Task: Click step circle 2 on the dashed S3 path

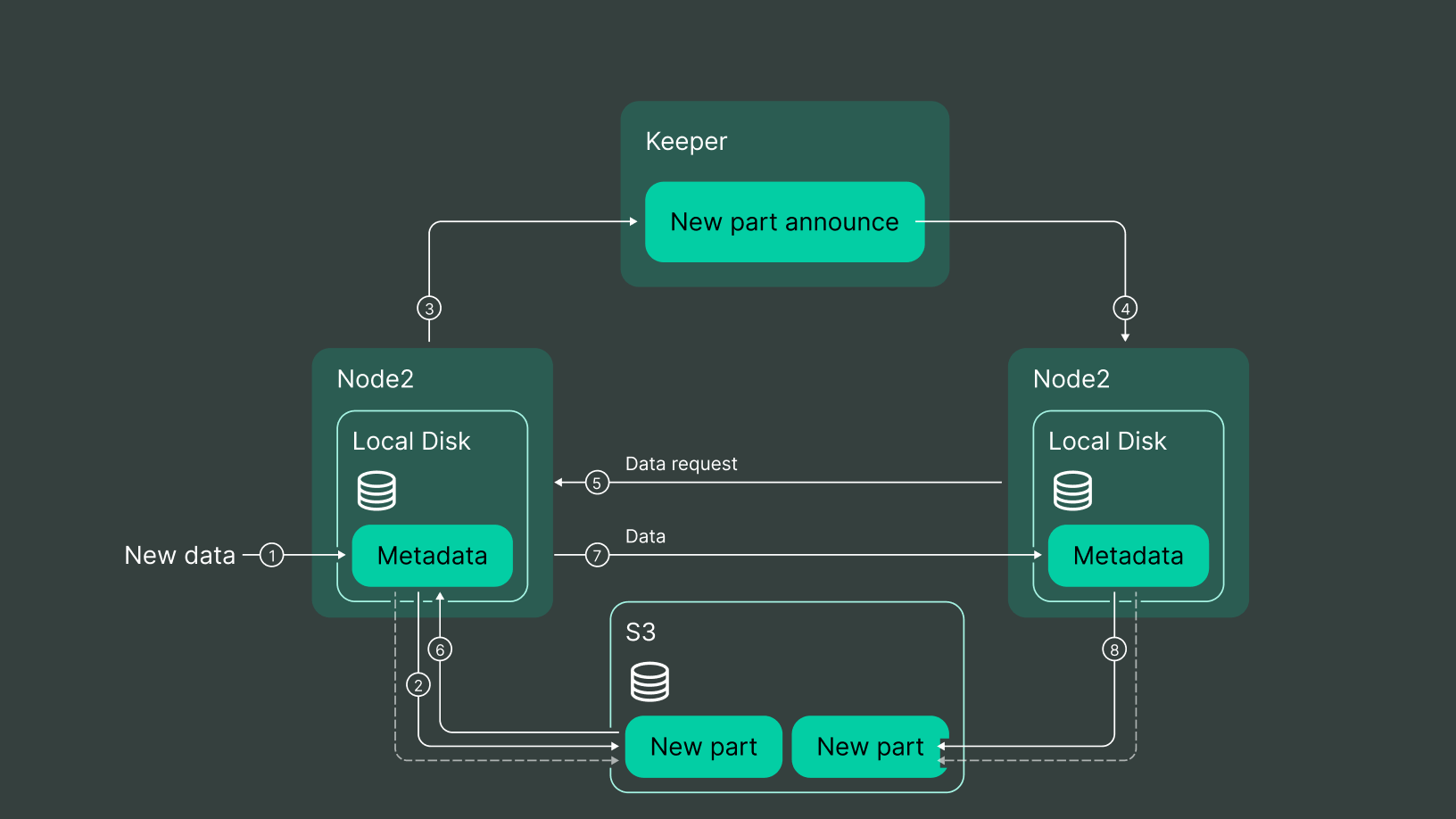Action: point(418,685)
